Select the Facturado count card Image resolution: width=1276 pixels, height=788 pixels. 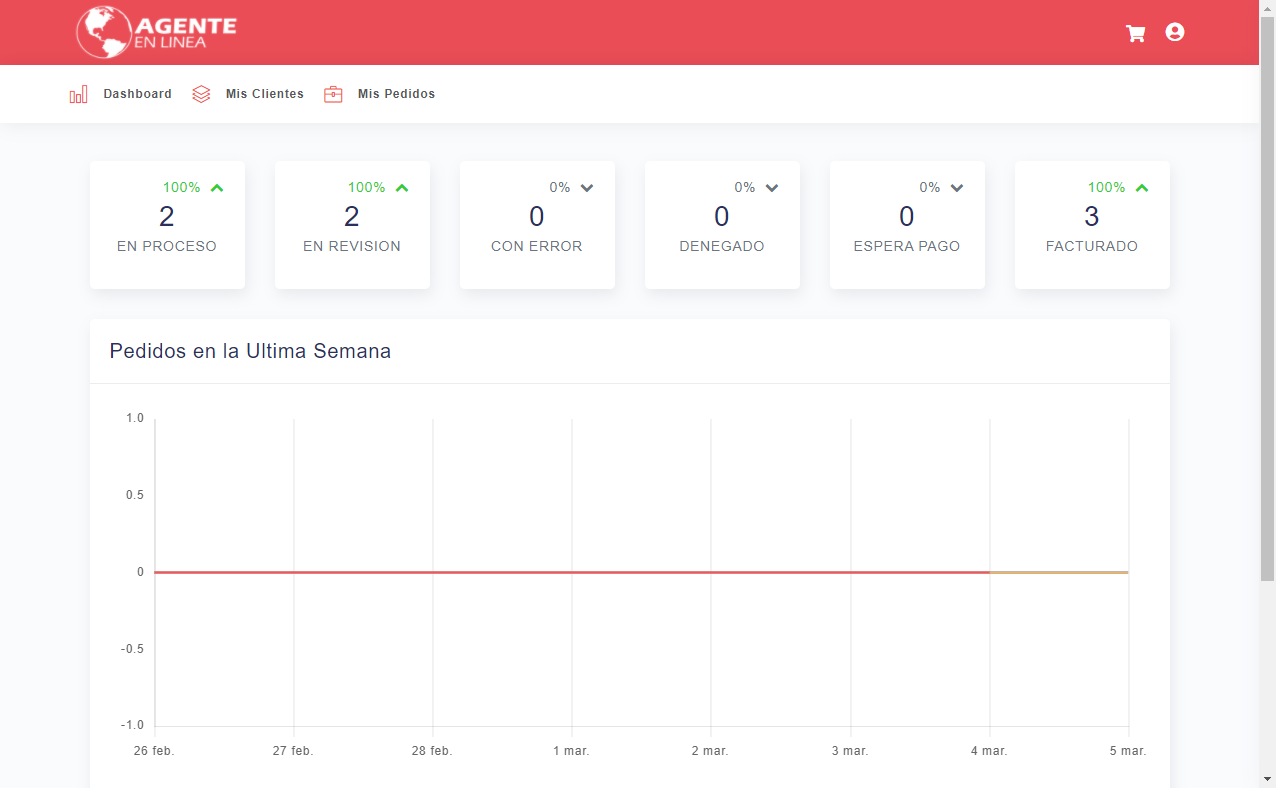[1092, 225]
